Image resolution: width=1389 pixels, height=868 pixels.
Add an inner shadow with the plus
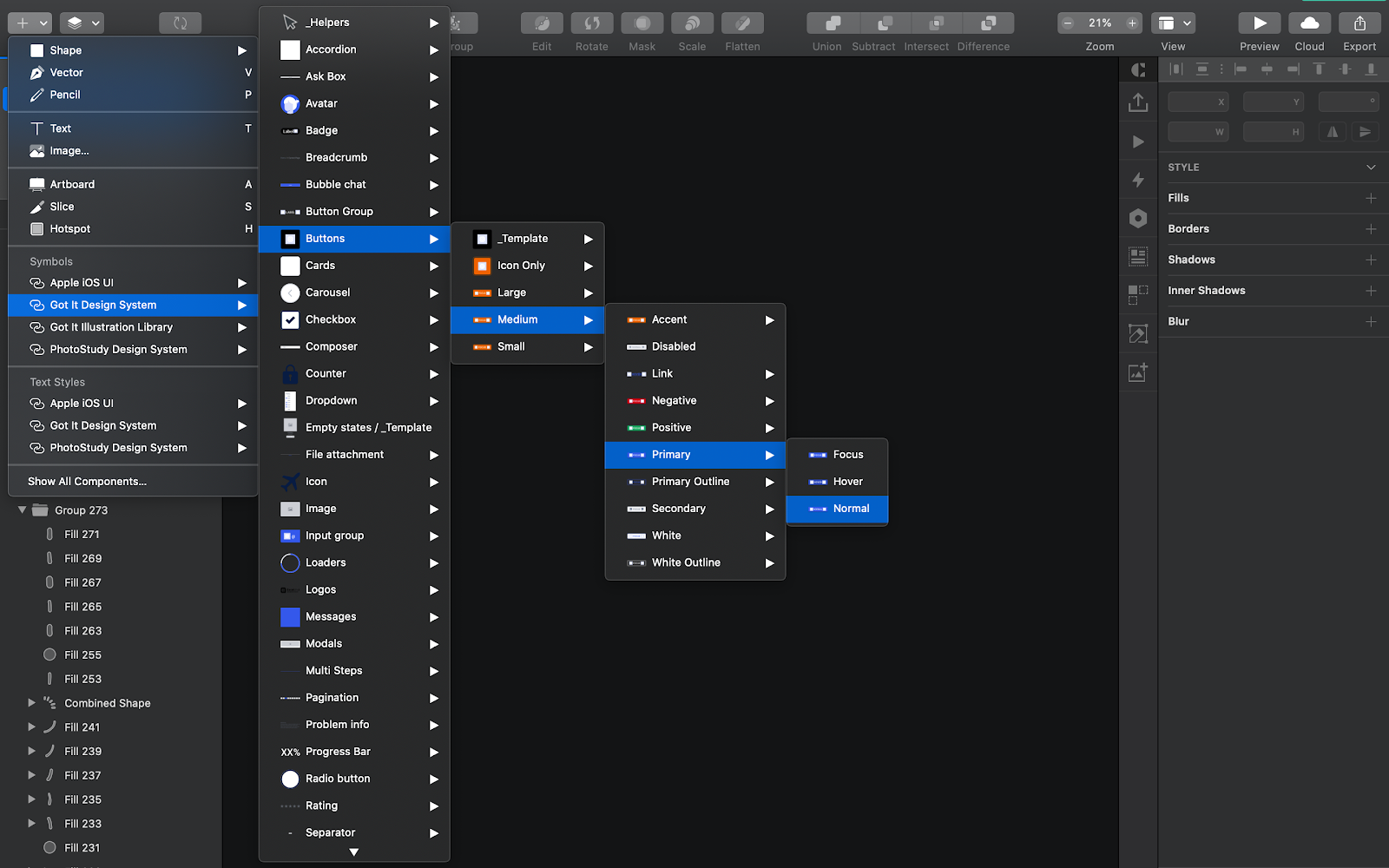click(x=1371, y=291)
